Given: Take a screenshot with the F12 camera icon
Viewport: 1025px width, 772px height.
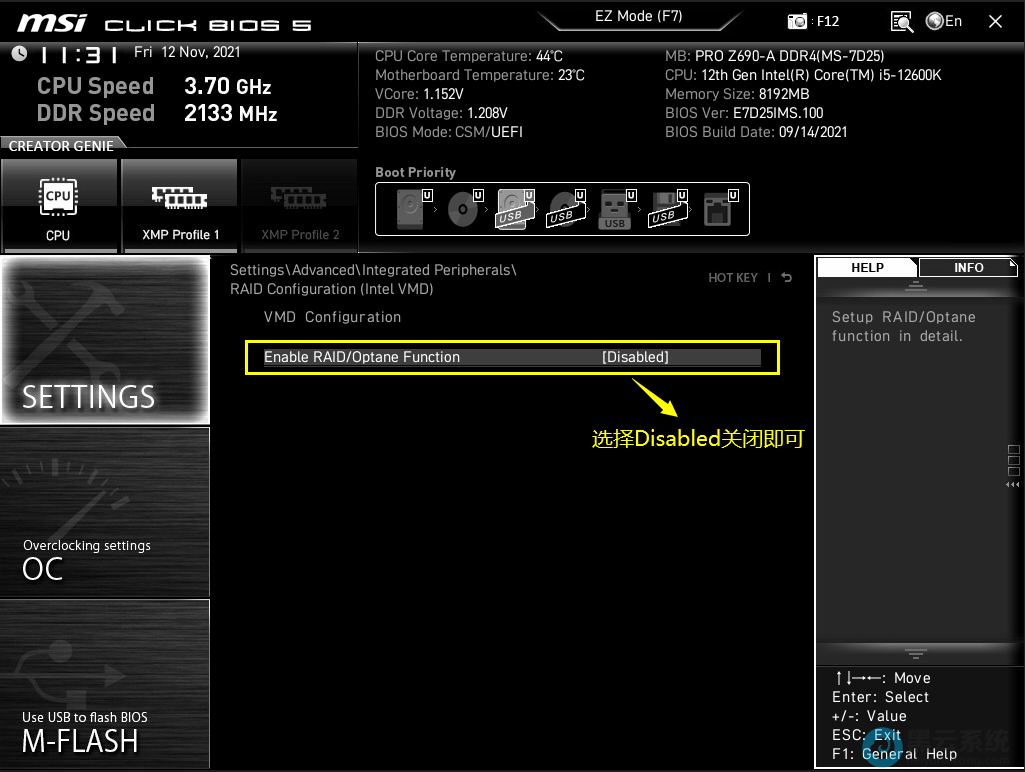Looking at the screenshot, I should [797, 21].
